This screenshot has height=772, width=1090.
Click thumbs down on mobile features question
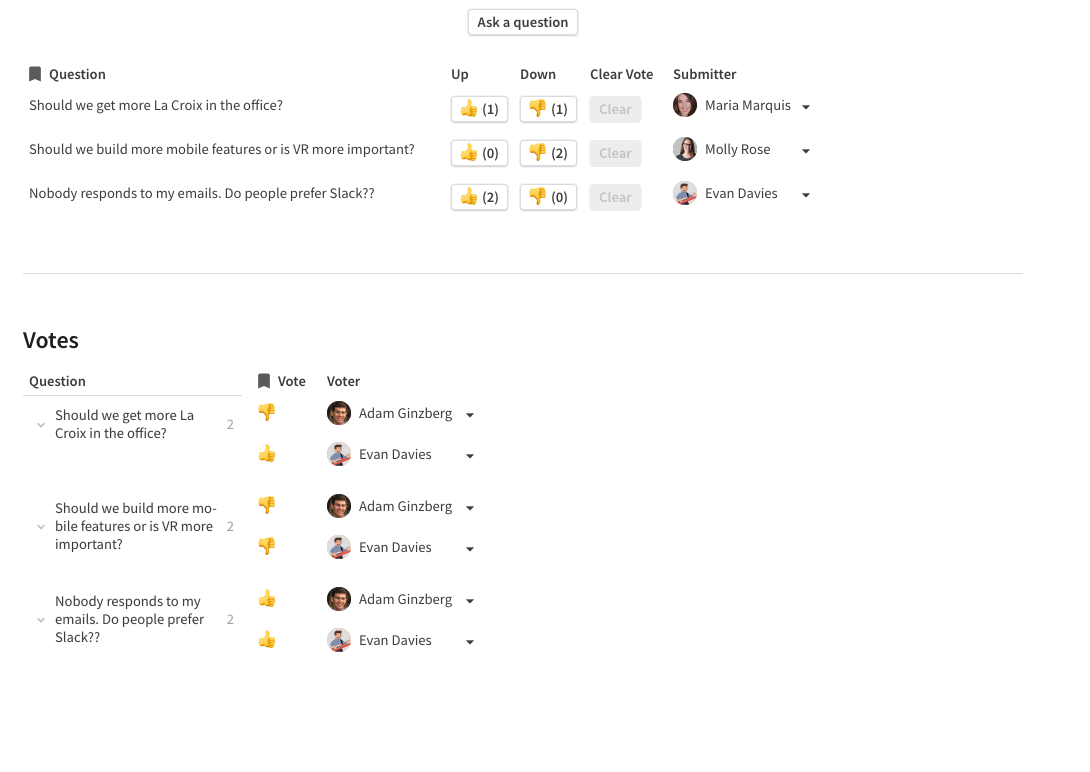(548, 153)
